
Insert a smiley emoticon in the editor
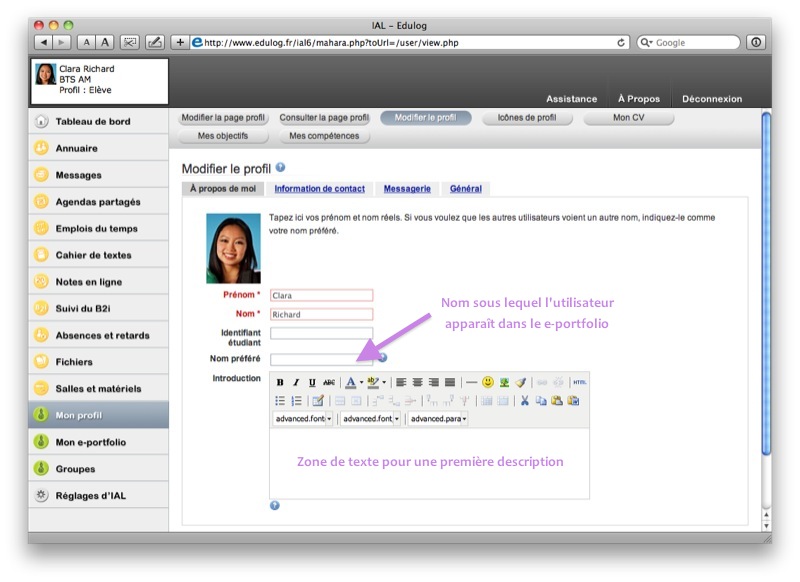(x=488, y=382)
